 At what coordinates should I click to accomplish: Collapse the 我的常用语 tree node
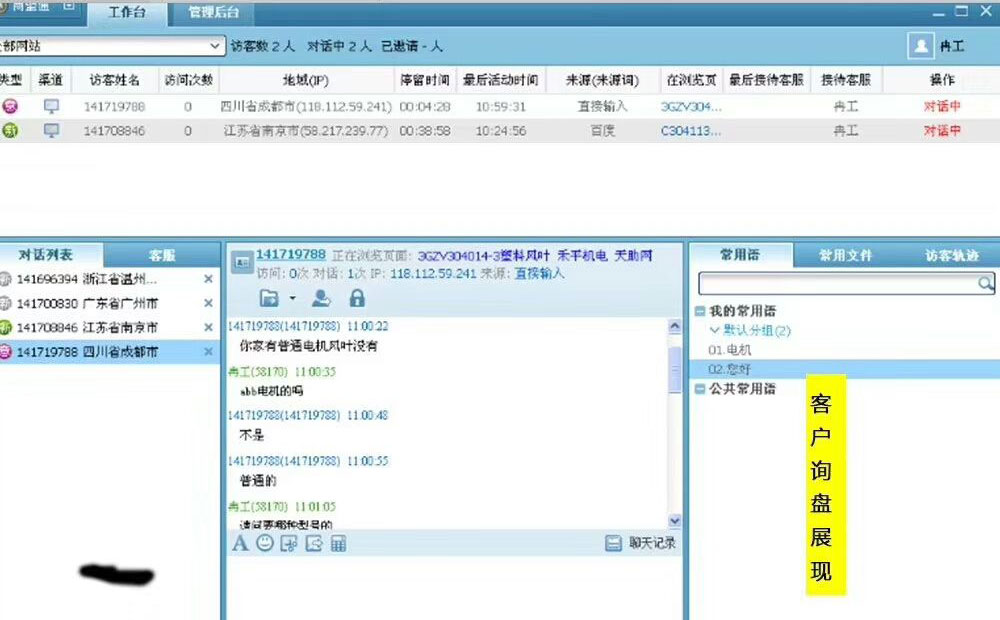point(700,311)
